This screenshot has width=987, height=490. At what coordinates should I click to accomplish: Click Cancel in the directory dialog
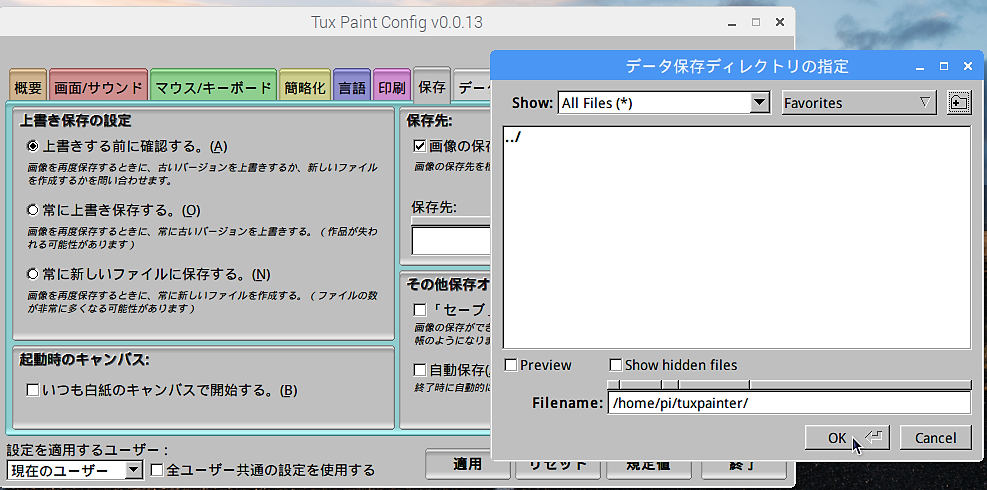click(x=935, y=438)
